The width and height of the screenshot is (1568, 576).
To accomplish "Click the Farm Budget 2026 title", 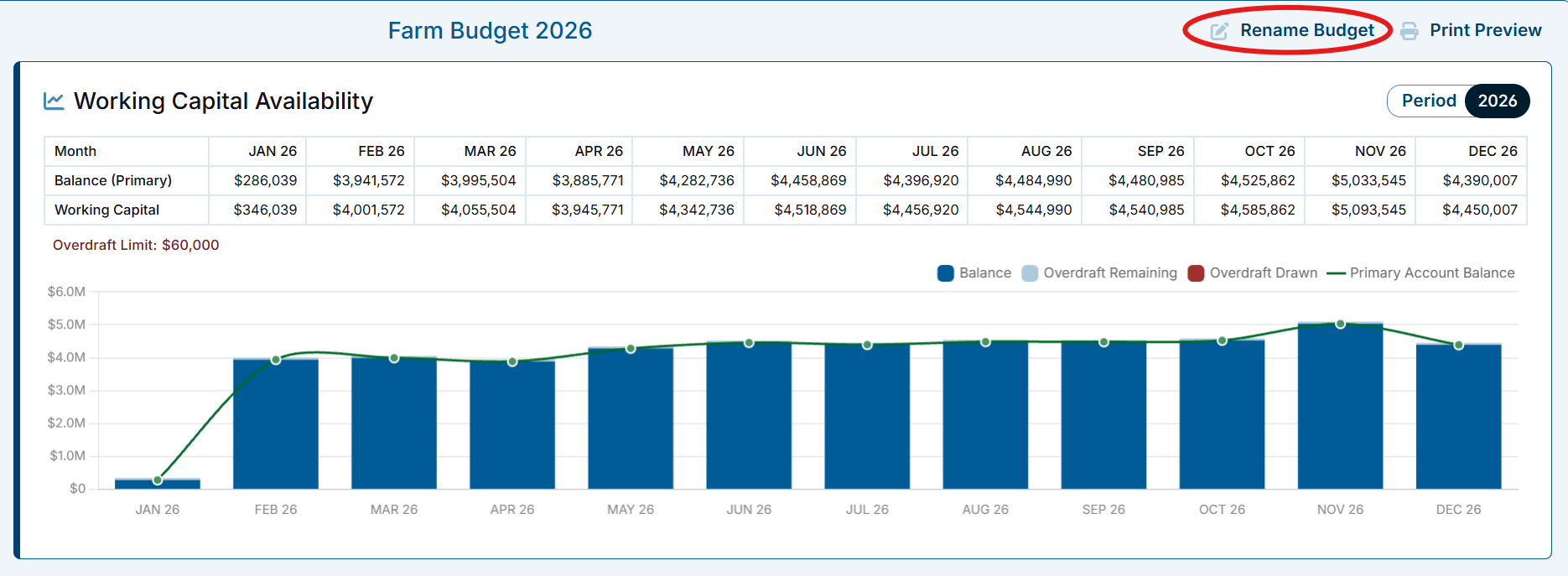I will pyautogui.click(x=490, y=31).
